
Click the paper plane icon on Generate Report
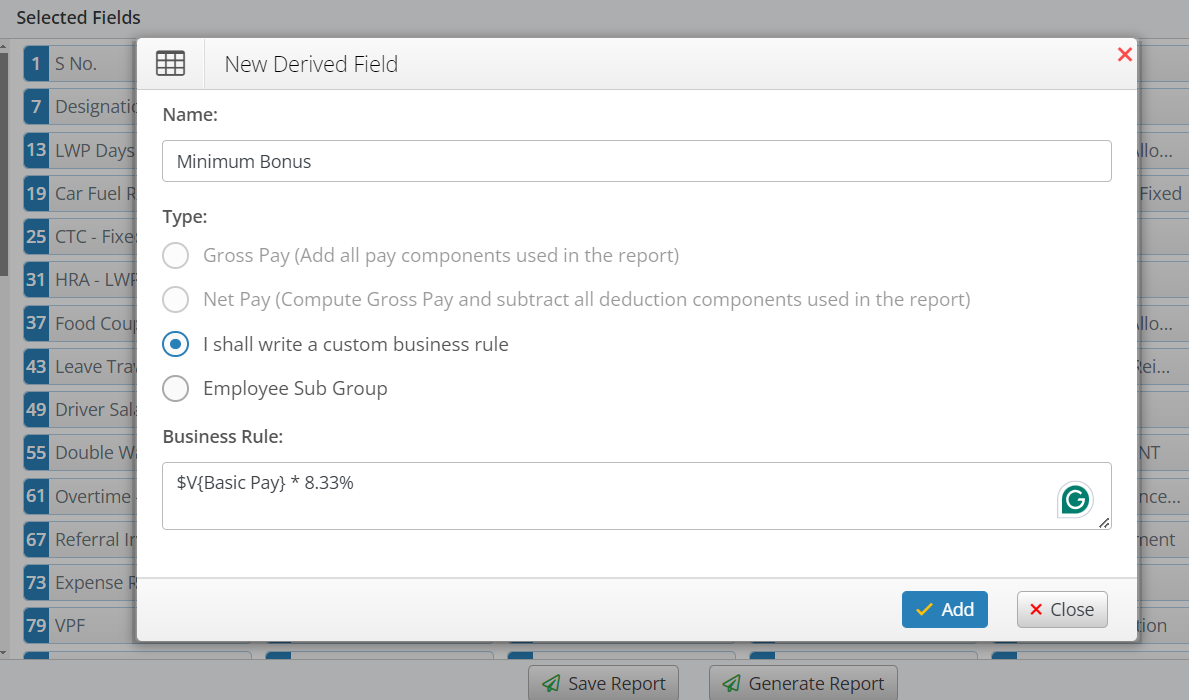click(x=732, y=683)
